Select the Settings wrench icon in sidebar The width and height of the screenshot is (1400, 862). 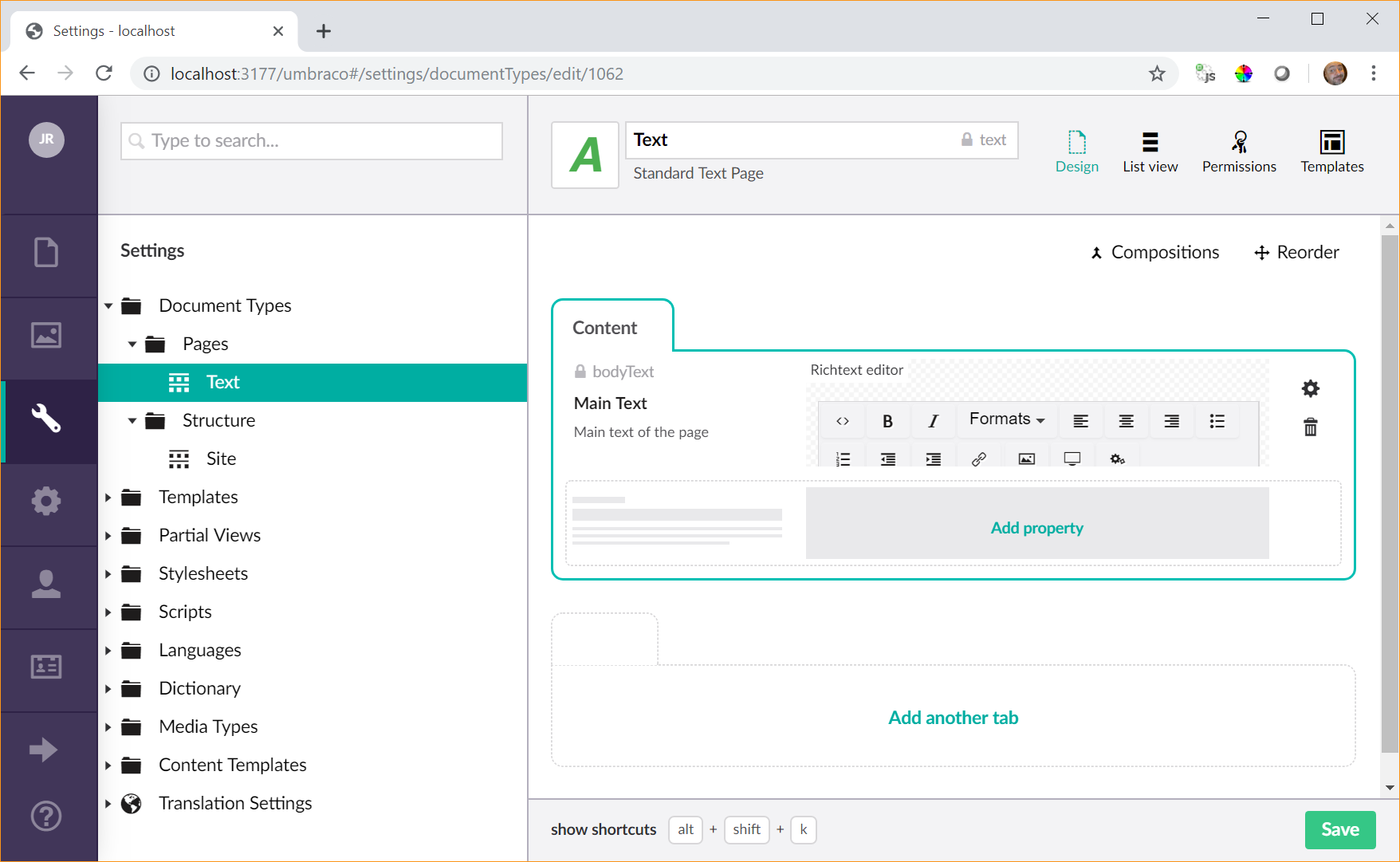pos(46,419)
